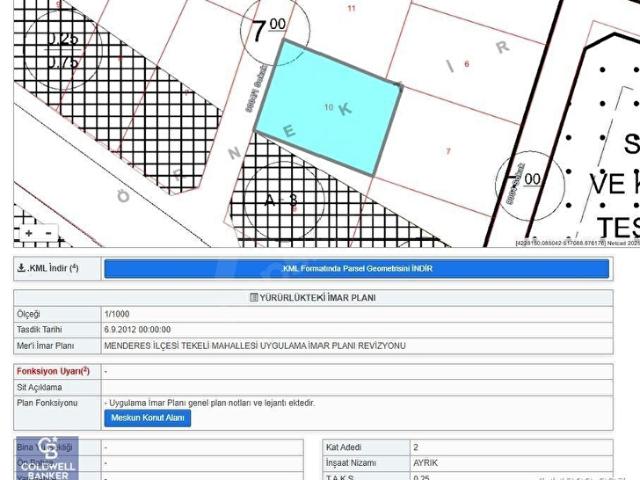Select parcel 6 on the map
This screenshot has height=480, width=640.
pos(466,65)
